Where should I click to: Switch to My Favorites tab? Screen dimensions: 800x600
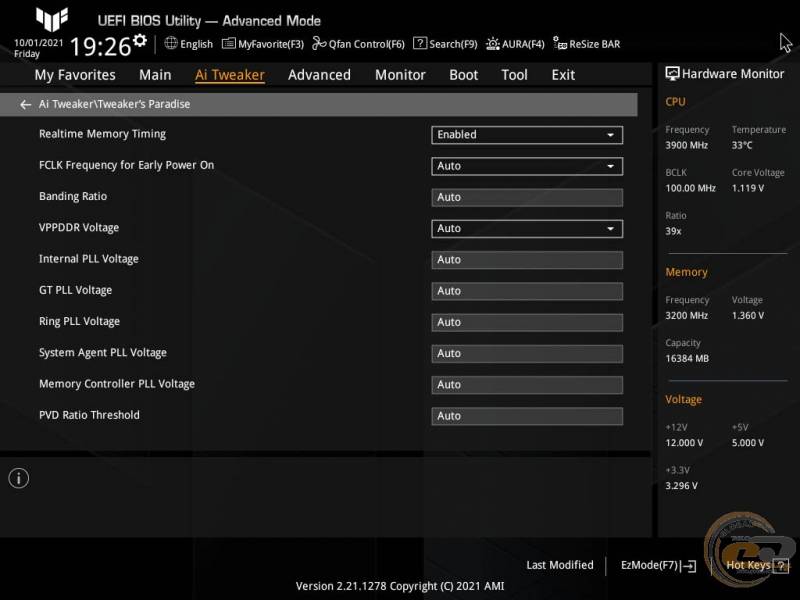[x=75, y=75]
